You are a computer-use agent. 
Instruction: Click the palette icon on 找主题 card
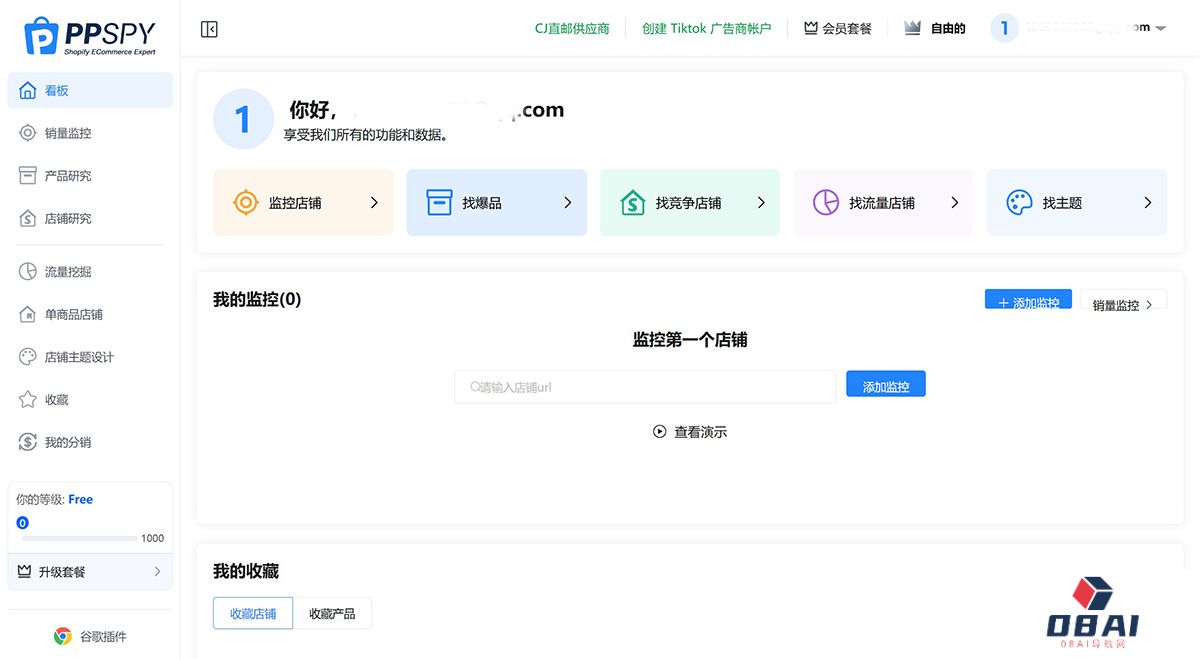(1019, 202)
